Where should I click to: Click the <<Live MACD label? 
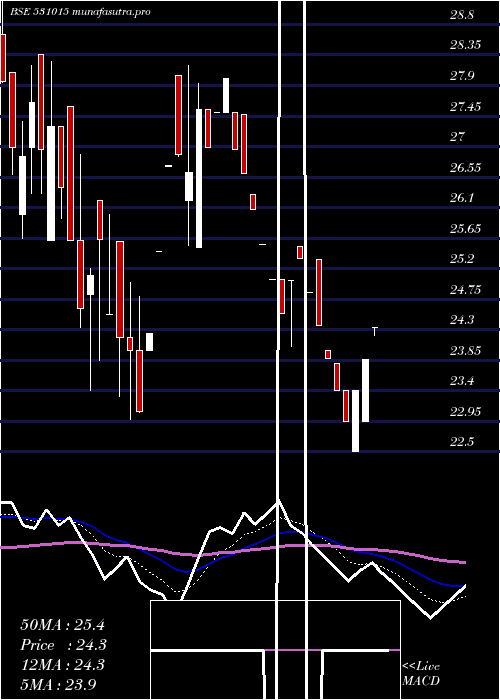pyautogui.click(x=421, y=674)
